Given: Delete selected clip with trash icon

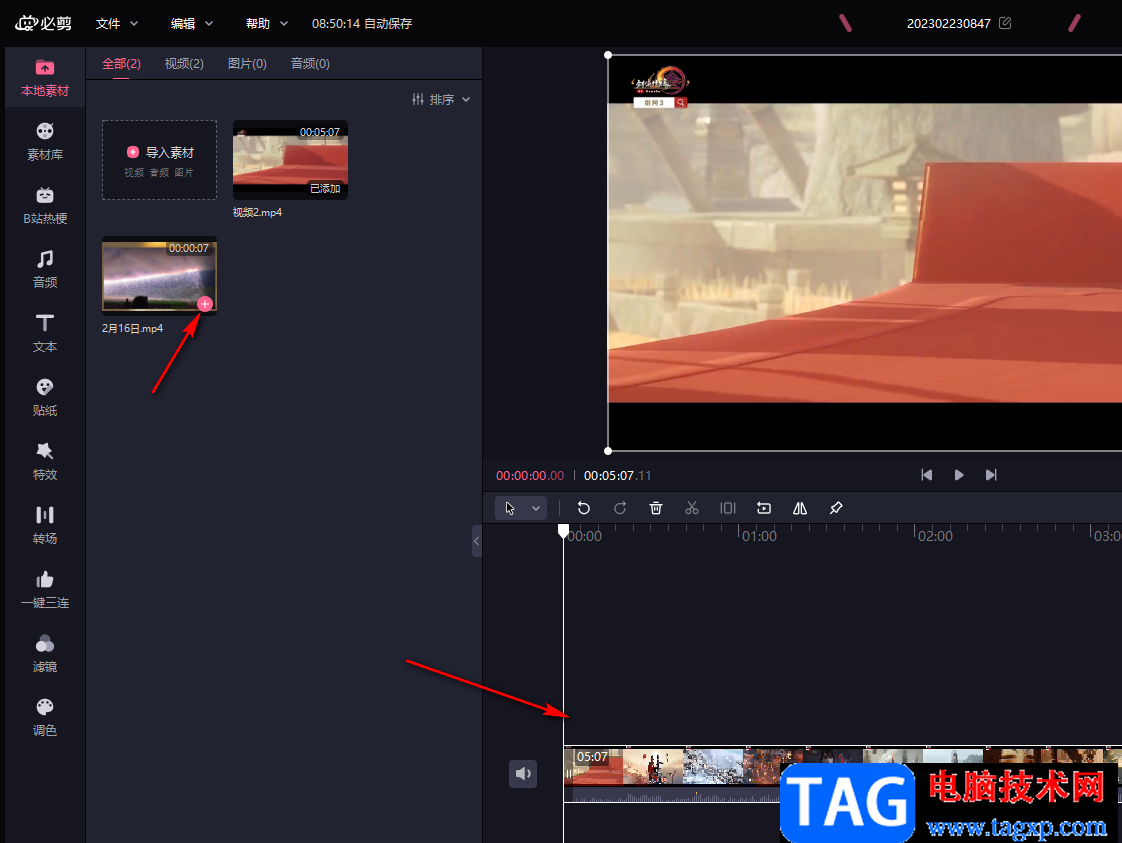Looking at the screenshot, I should (x=655, y=508).
